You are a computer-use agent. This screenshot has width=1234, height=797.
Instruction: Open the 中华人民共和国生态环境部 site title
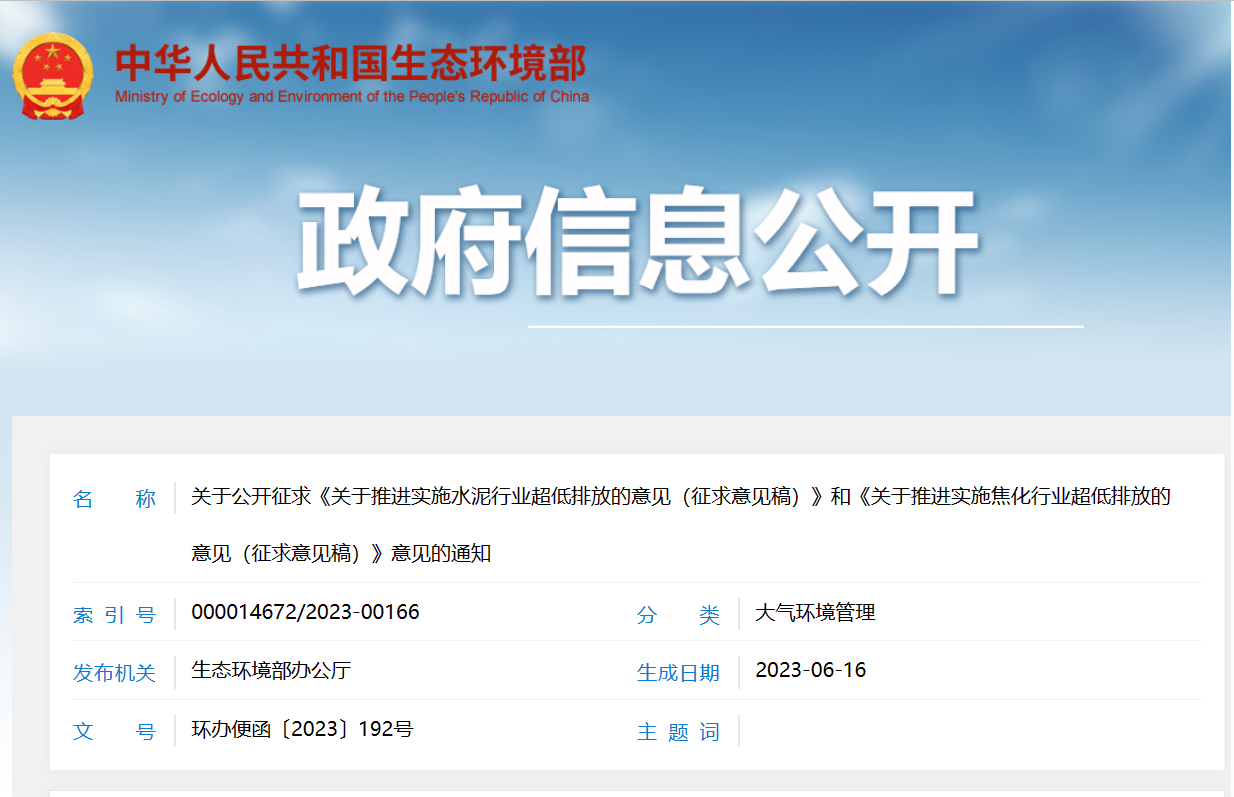tap(351, 63)
